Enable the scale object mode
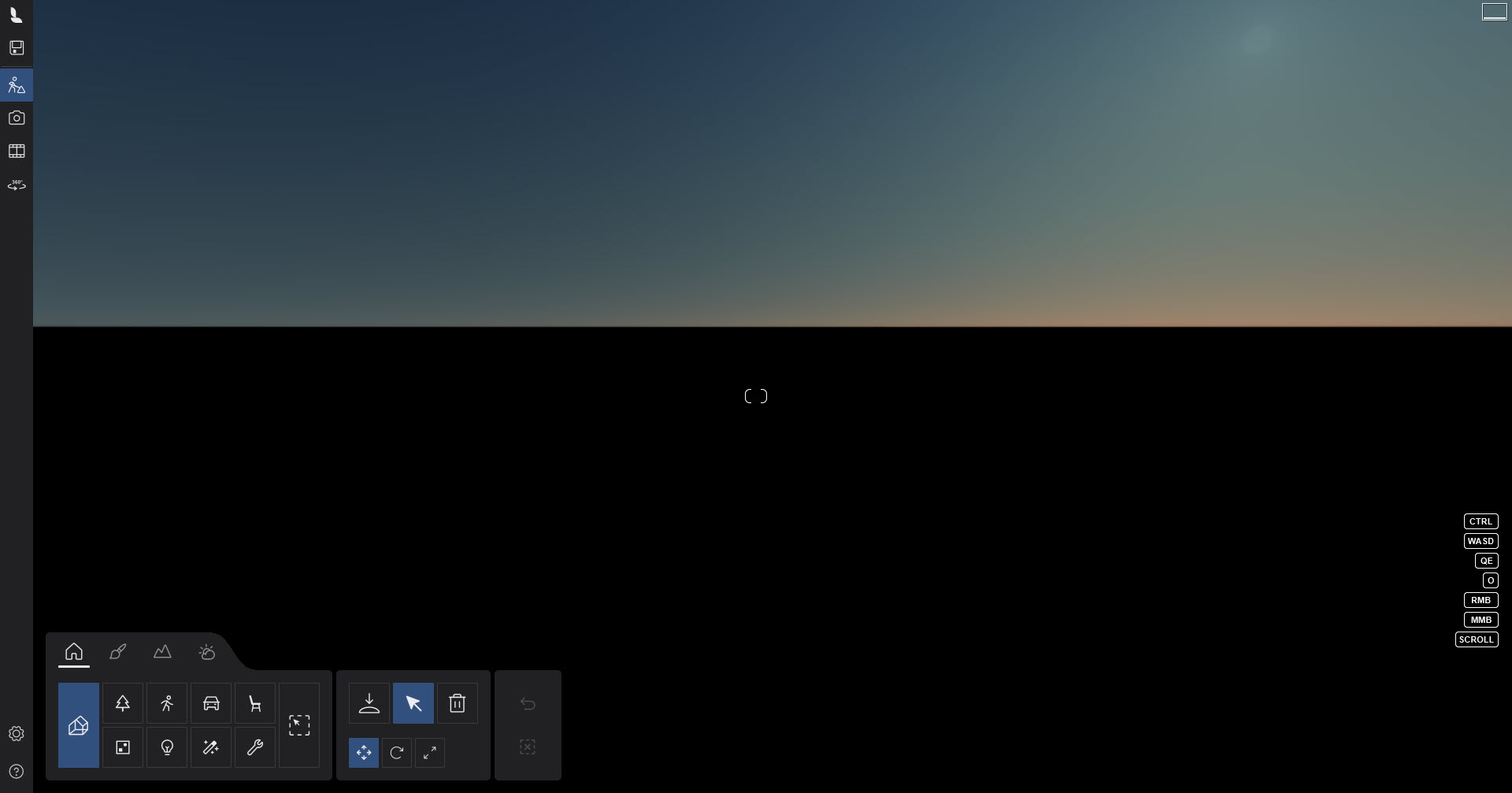This screenshot has height=793, width=1512. click(x=430, y=753)
